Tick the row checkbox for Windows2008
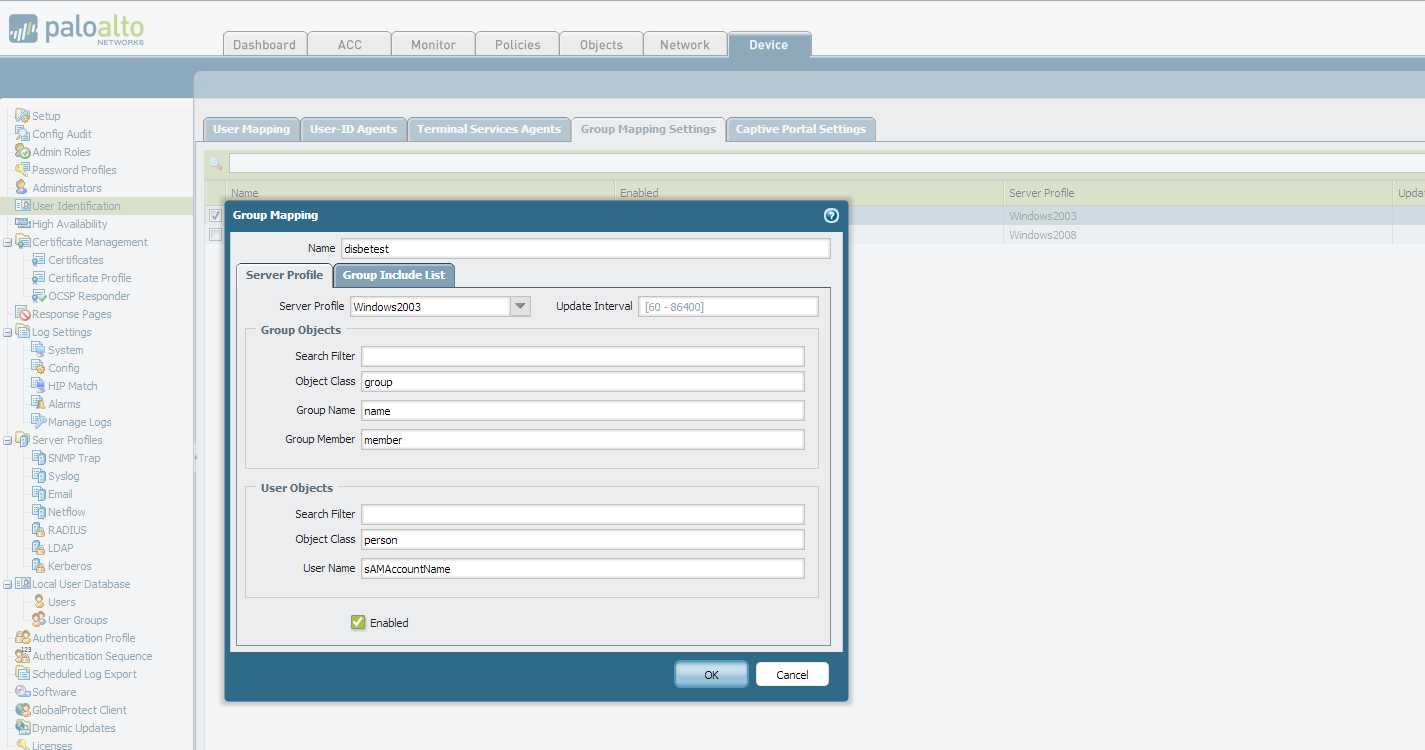 pyautogui.click(x=215, y=234)
